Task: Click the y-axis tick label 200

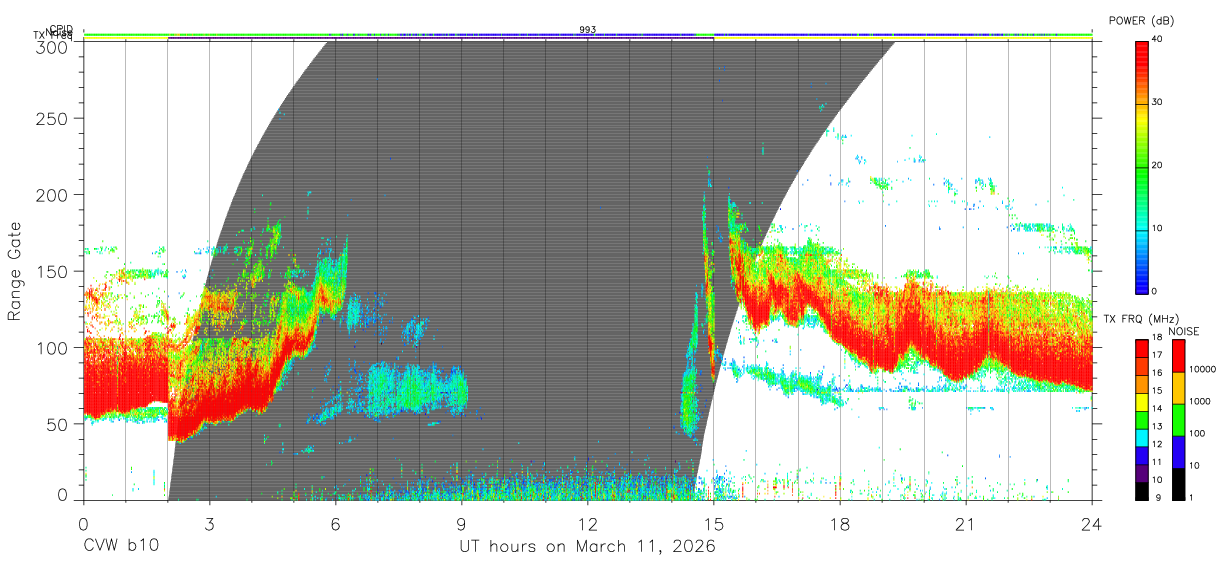Action: pyautogui.click(x=51, y=194)
